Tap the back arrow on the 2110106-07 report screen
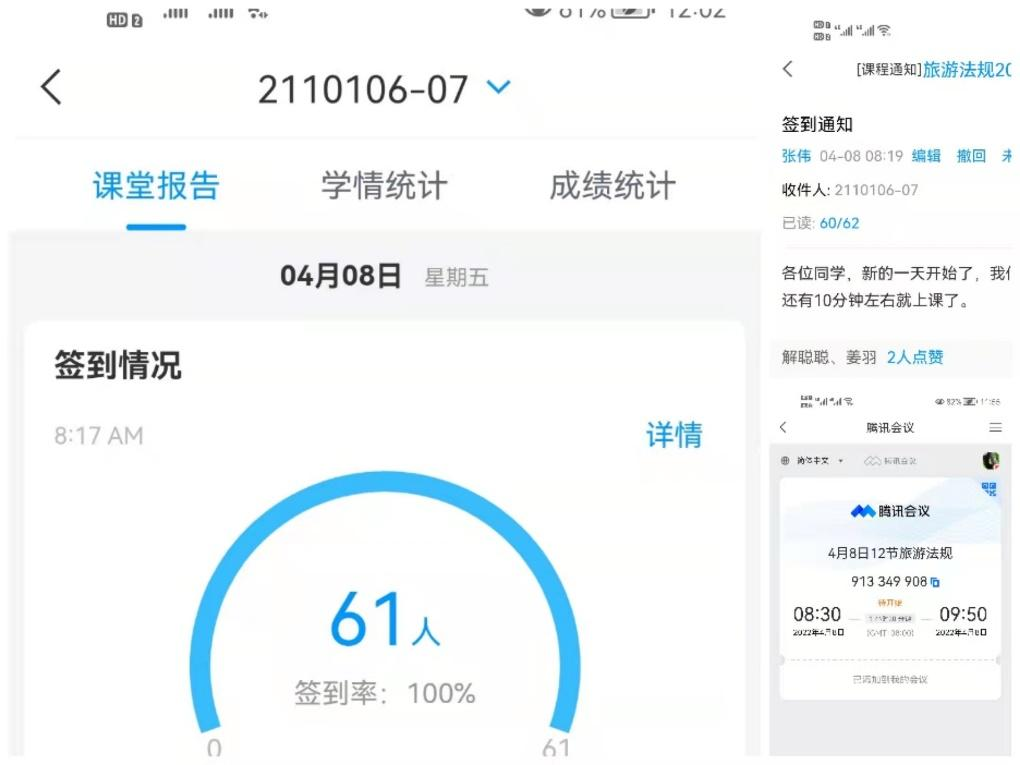This screenshot has height=765, width=1020. [50, 88]
